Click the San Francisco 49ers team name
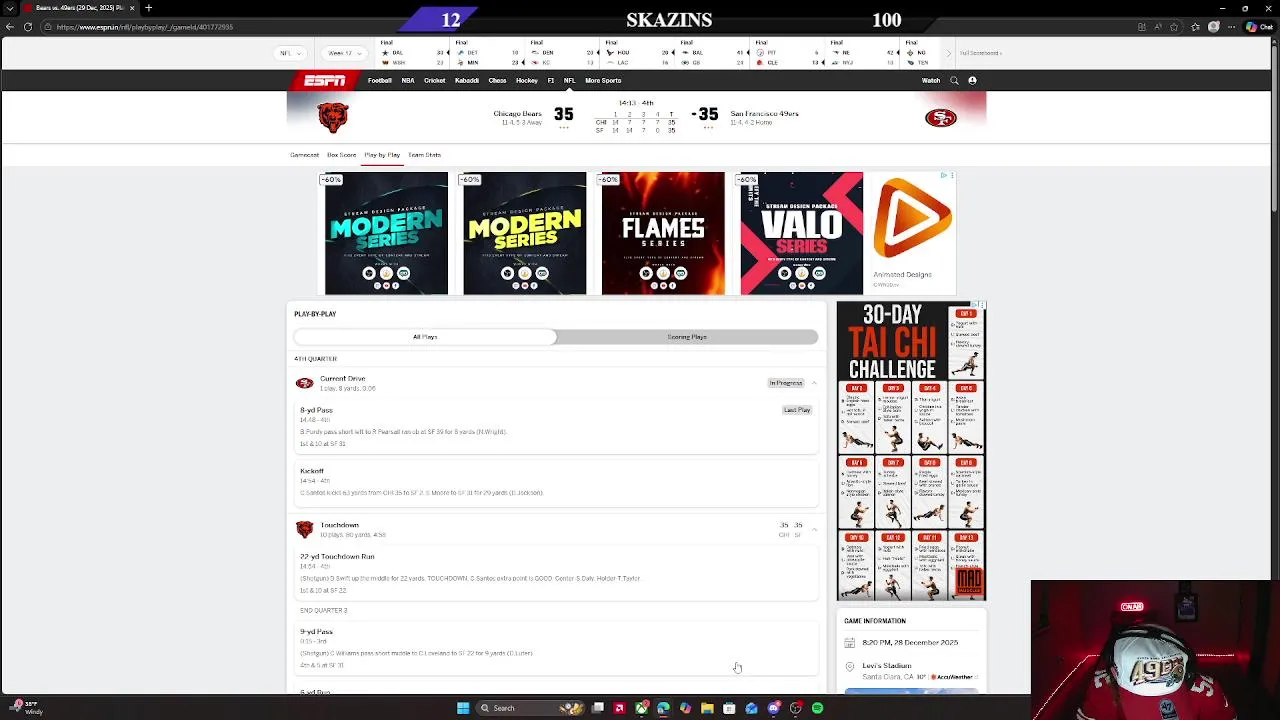1280x720 pixels. tap(765, 114)
